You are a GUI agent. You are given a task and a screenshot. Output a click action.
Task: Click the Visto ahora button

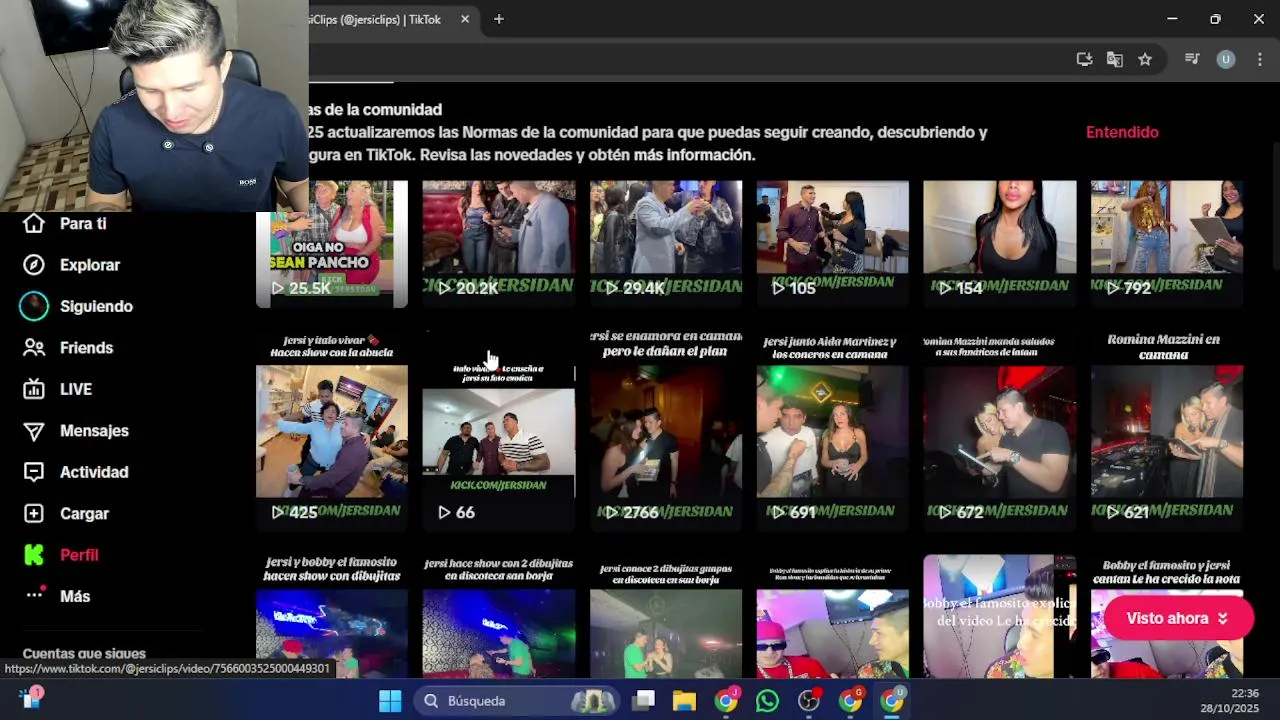point(1178,618)
